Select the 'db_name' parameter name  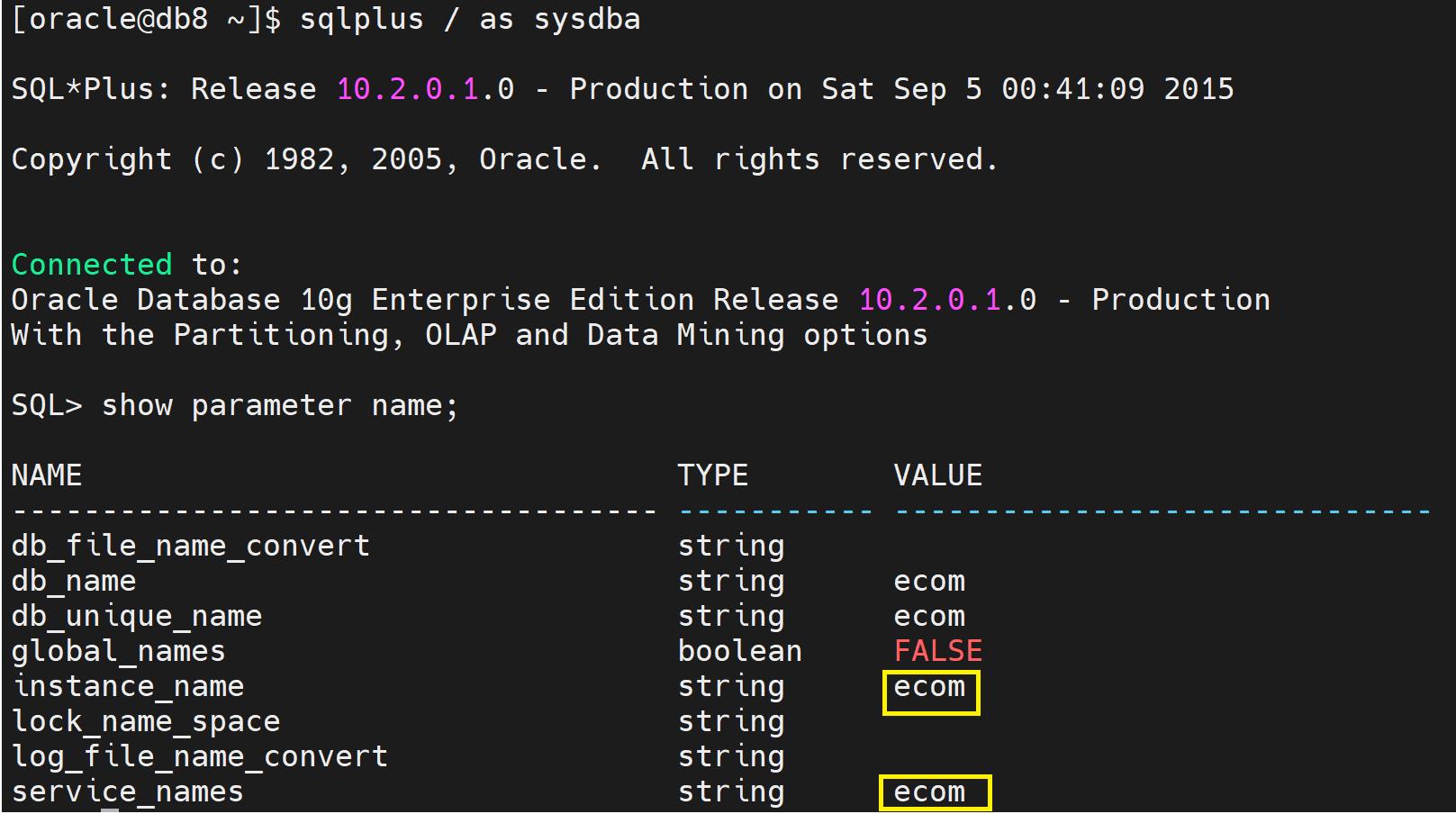(x=74, y=581)
